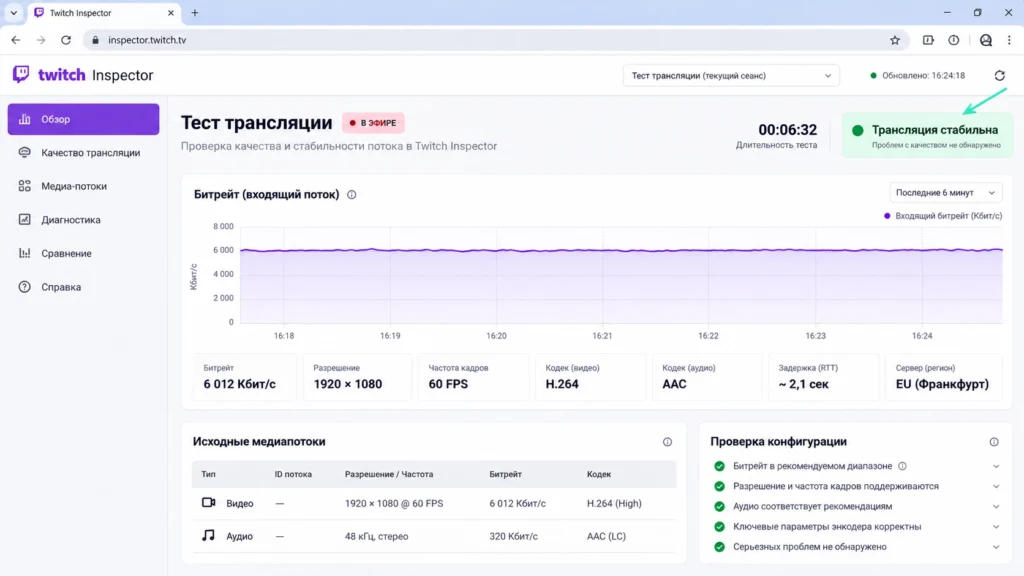This screenshot has width=1024, height=576.
Task: Click the H.264 (High) table cell
Action: click(614, 504)
